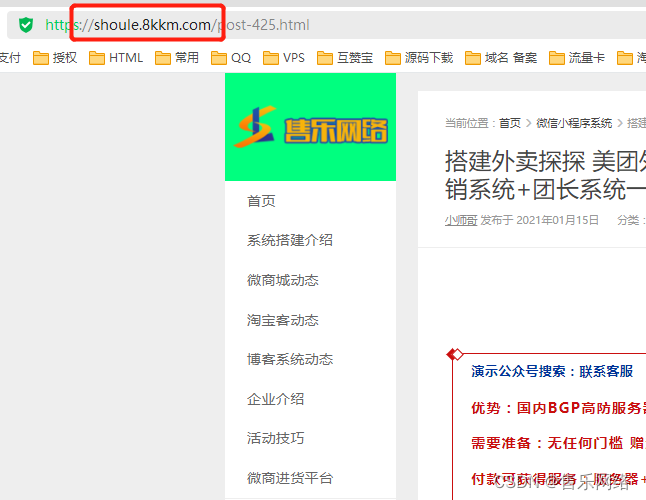
Task: Click the publish date 2021年01月15日 text
Action: point(557,220)
